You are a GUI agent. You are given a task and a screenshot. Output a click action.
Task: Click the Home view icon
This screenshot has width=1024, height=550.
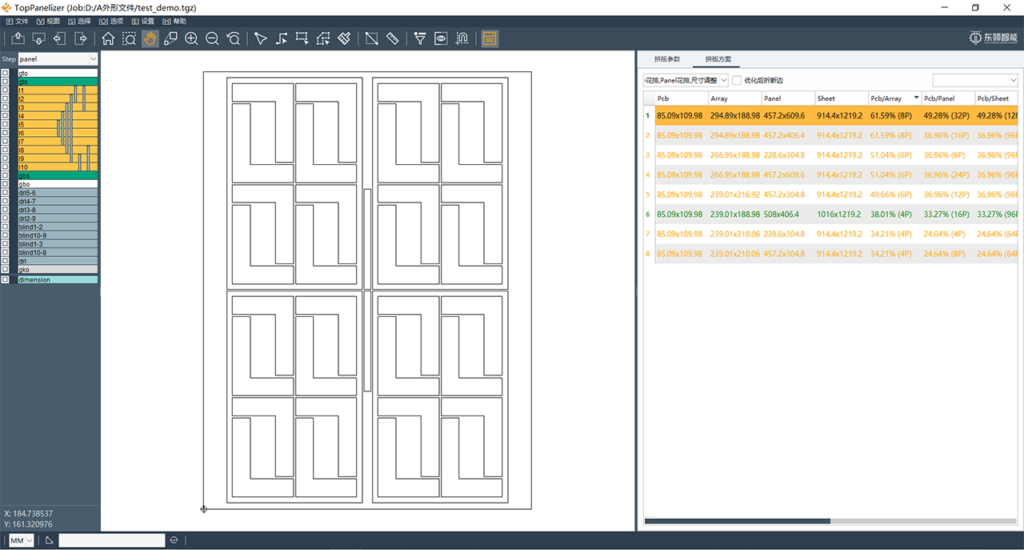pos(108,39)
